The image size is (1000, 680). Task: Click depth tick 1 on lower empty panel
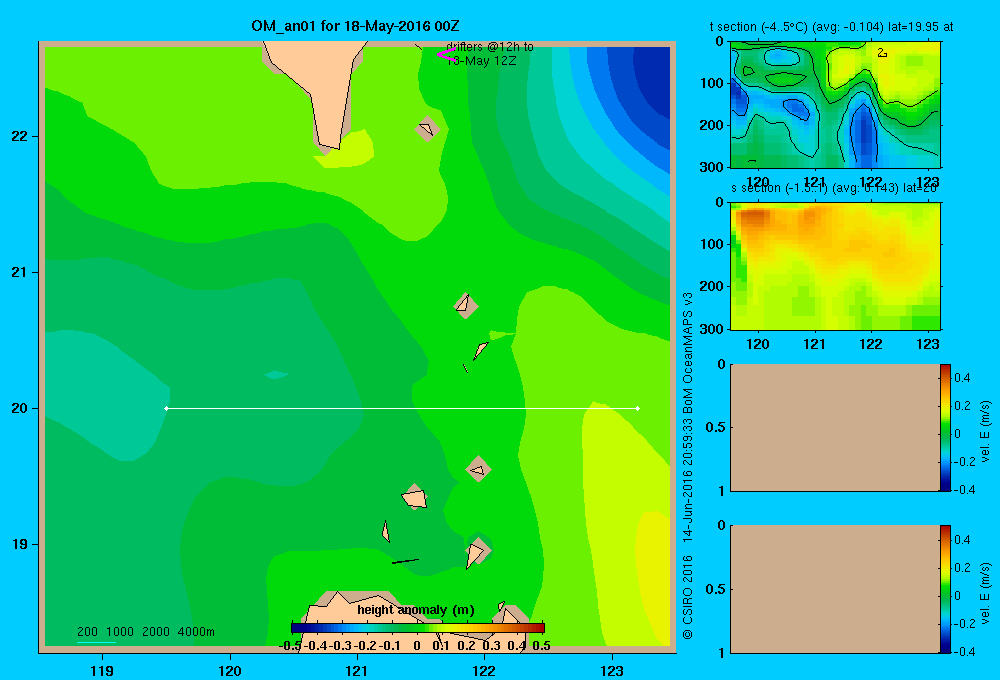click(x=721, y=652)
